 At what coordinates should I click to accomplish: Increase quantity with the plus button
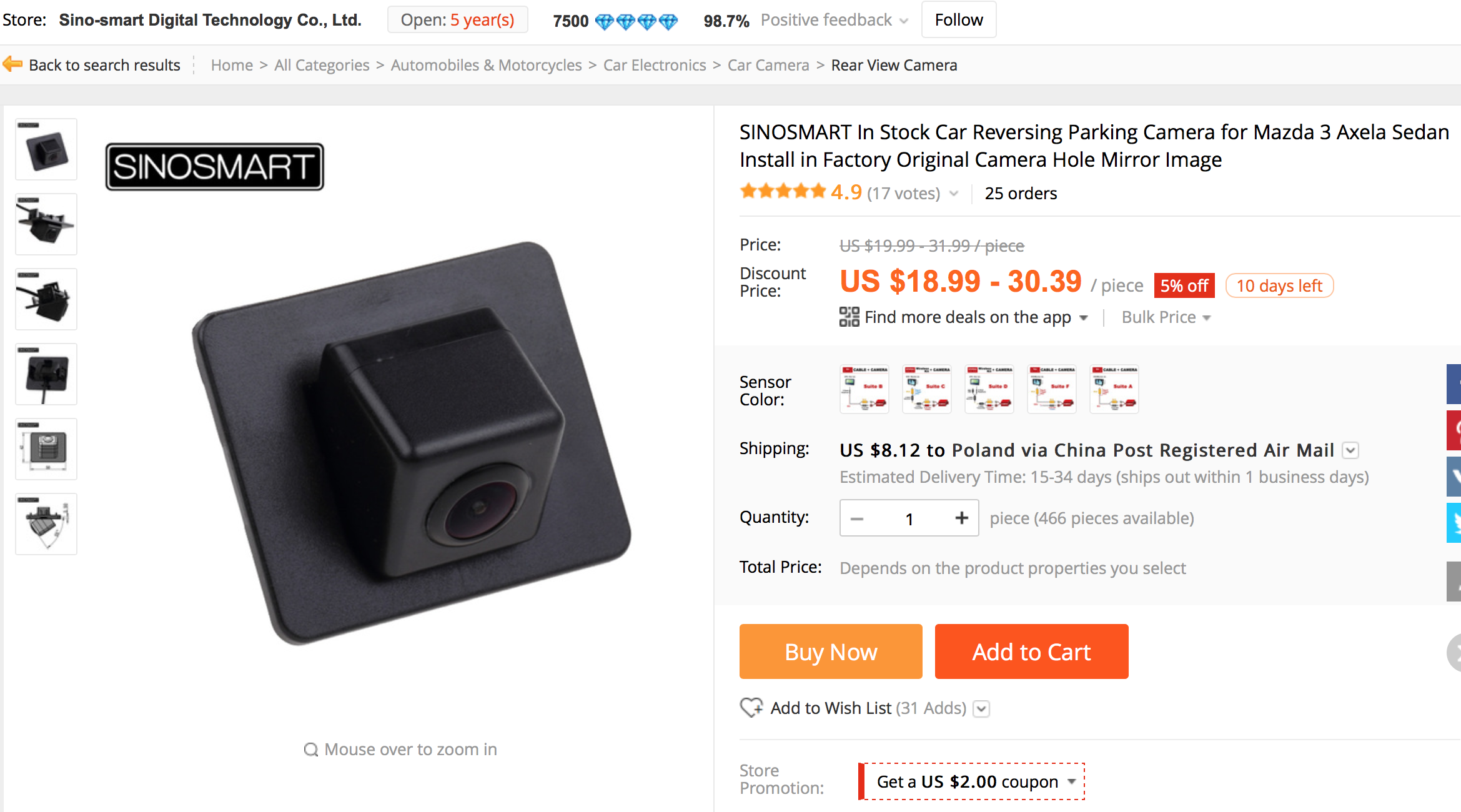(961, 518)
